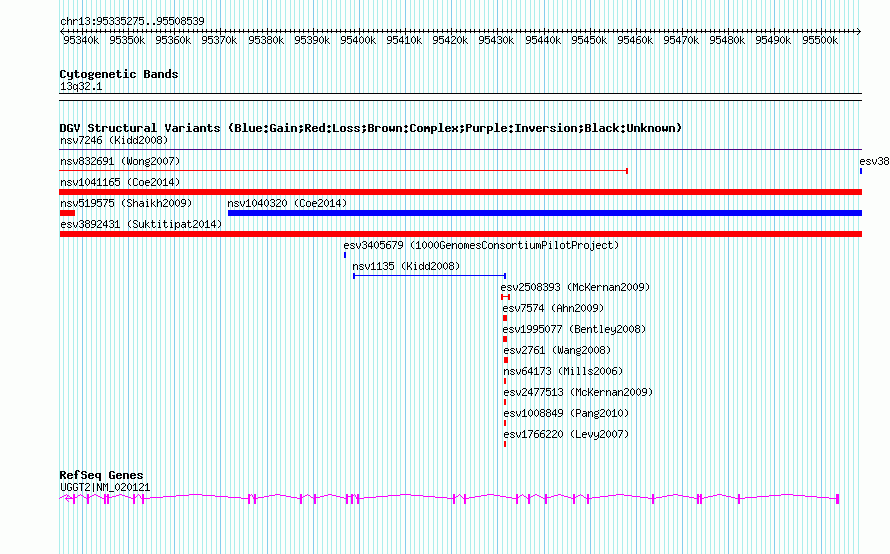Image resolution: width=890 pixels, height=554 pixels.
Task: Select variant label esv3892431 (Suktitipat2014)
Action: [141, 224]
